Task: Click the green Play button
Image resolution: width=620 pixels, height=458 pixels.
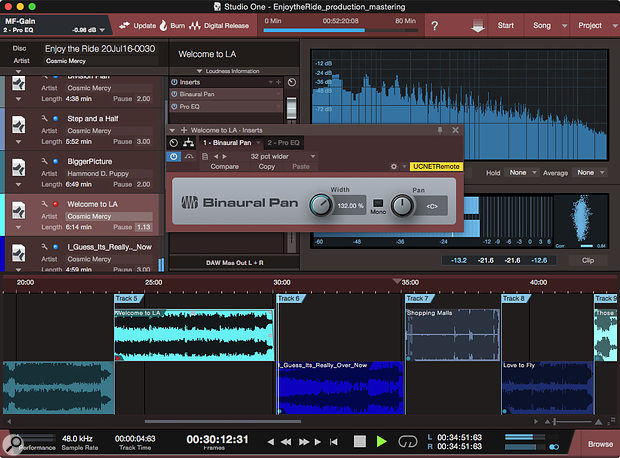Action: (x=381, y=441)
